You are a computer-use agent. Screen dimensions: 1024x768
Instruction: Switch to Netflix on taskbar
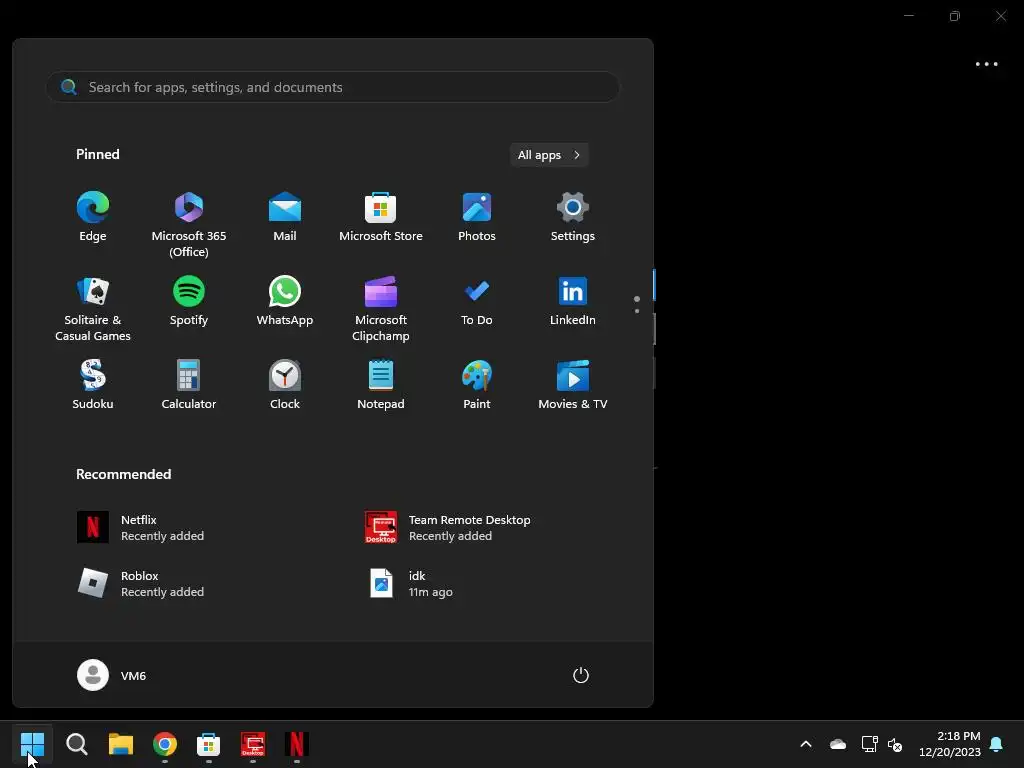coord(296,744)
